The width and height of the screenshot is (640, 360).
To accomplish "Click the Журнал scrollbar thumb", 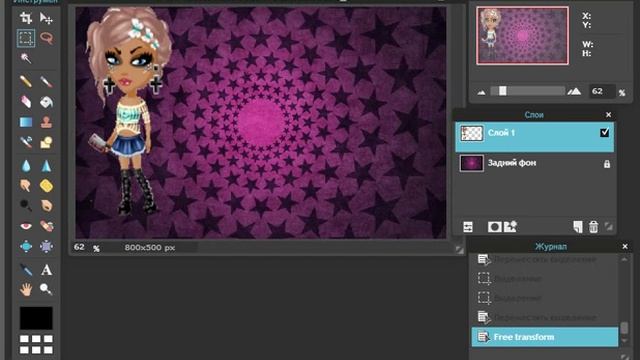I will [624, 327].
